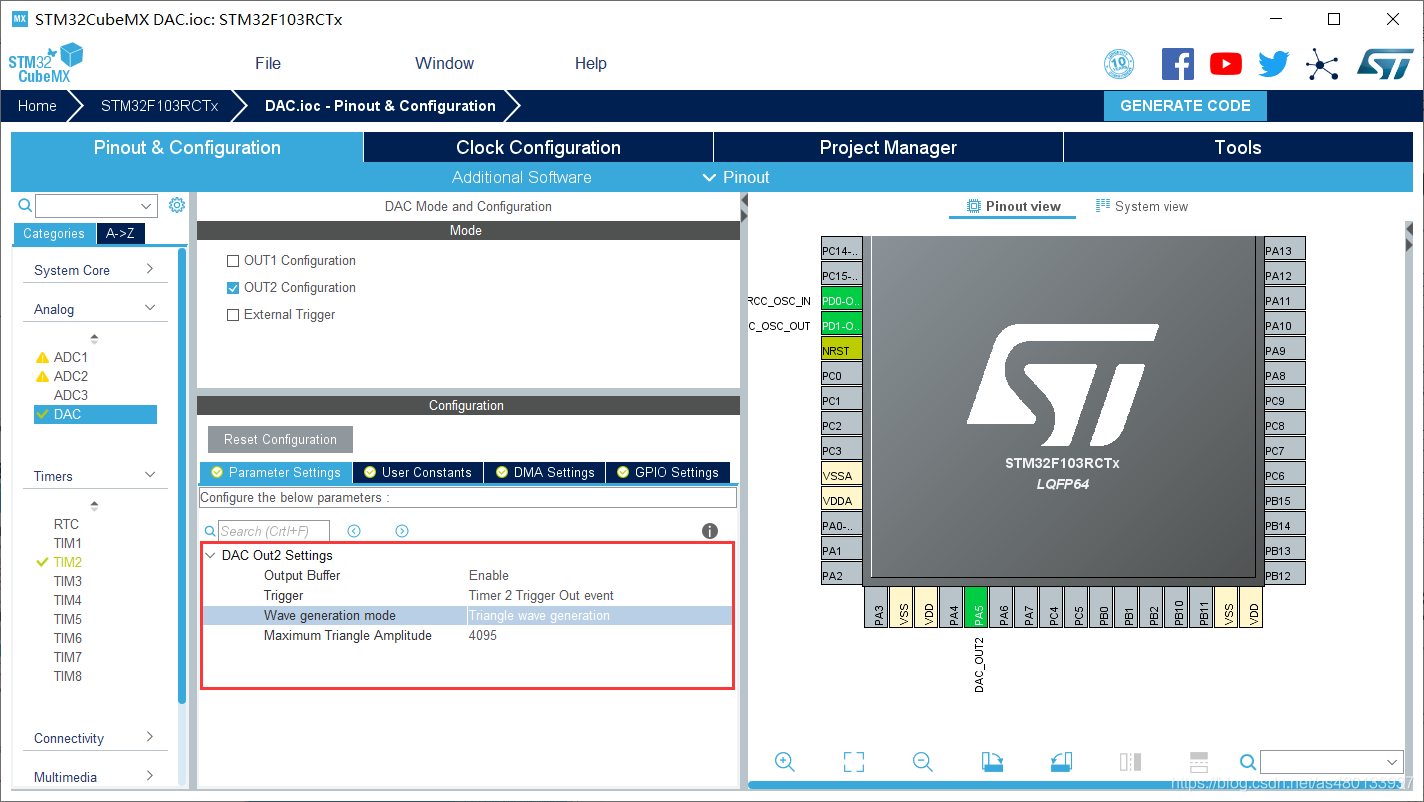Expand the Multimedia category
Image resolution: width=1424 pixels, height=802 pixels.
point(150,776)
